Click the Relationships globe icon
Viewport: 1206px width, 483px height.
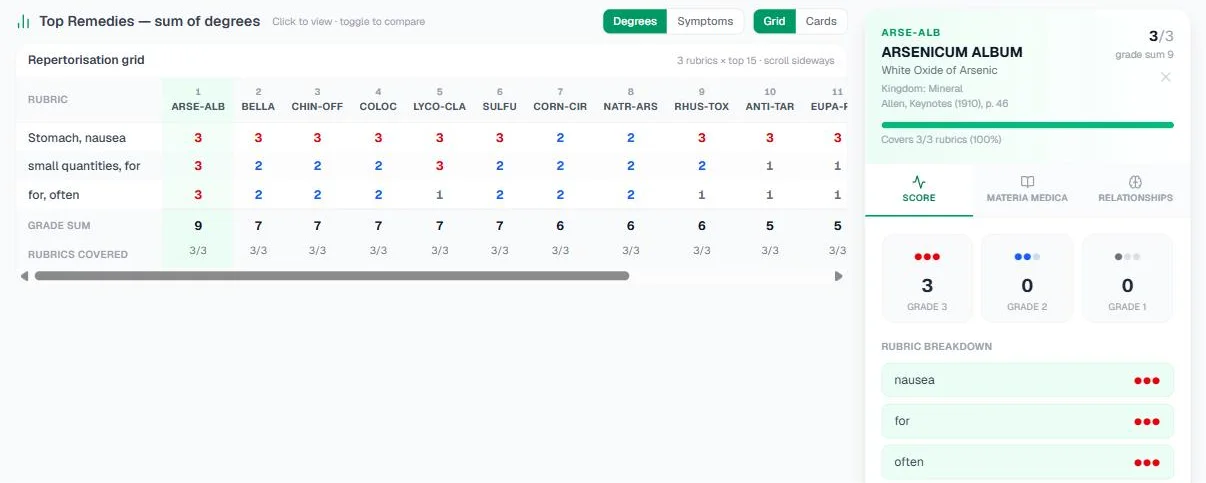[1135, 182]
